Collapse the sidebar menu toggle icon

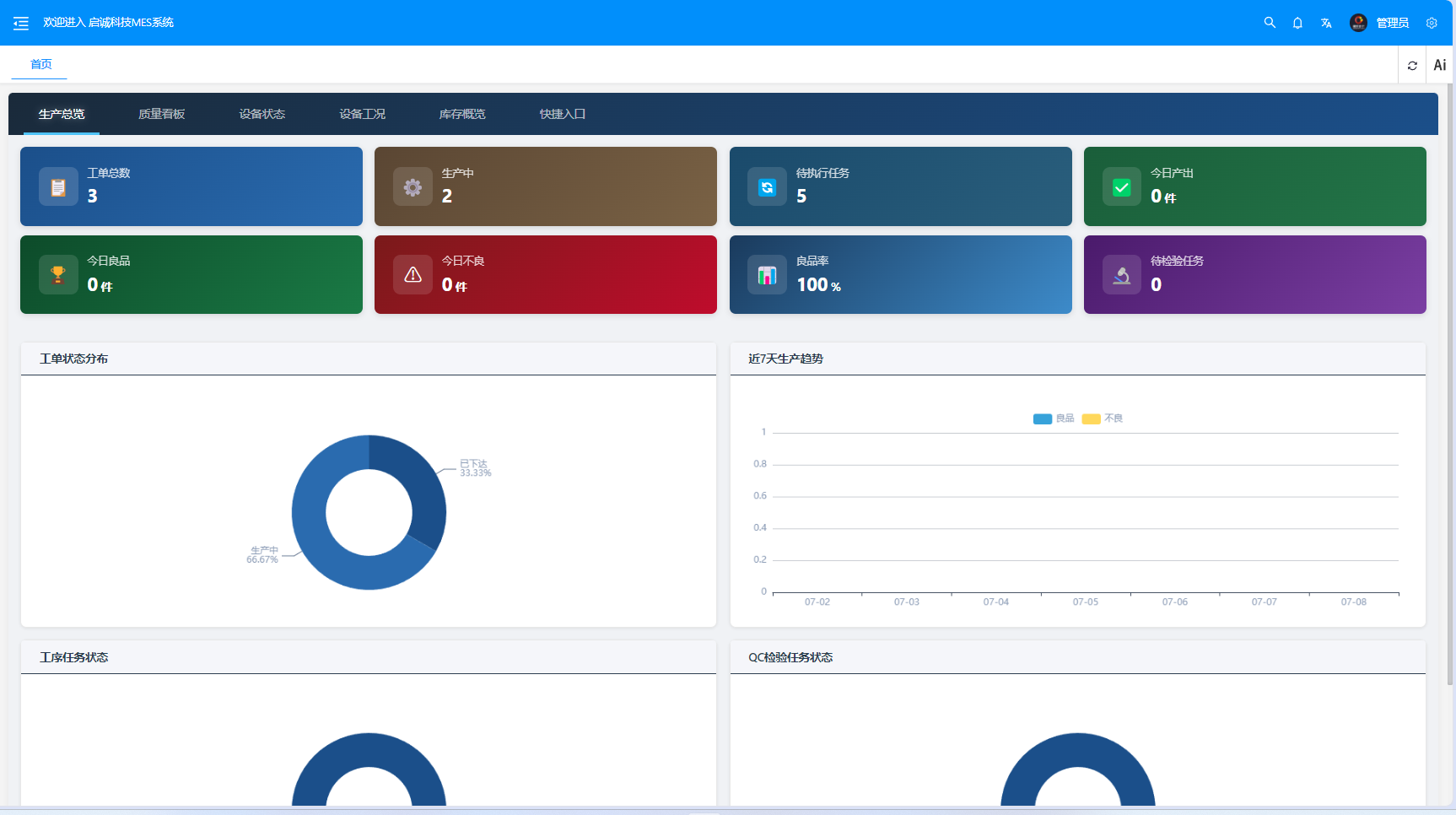21,23
